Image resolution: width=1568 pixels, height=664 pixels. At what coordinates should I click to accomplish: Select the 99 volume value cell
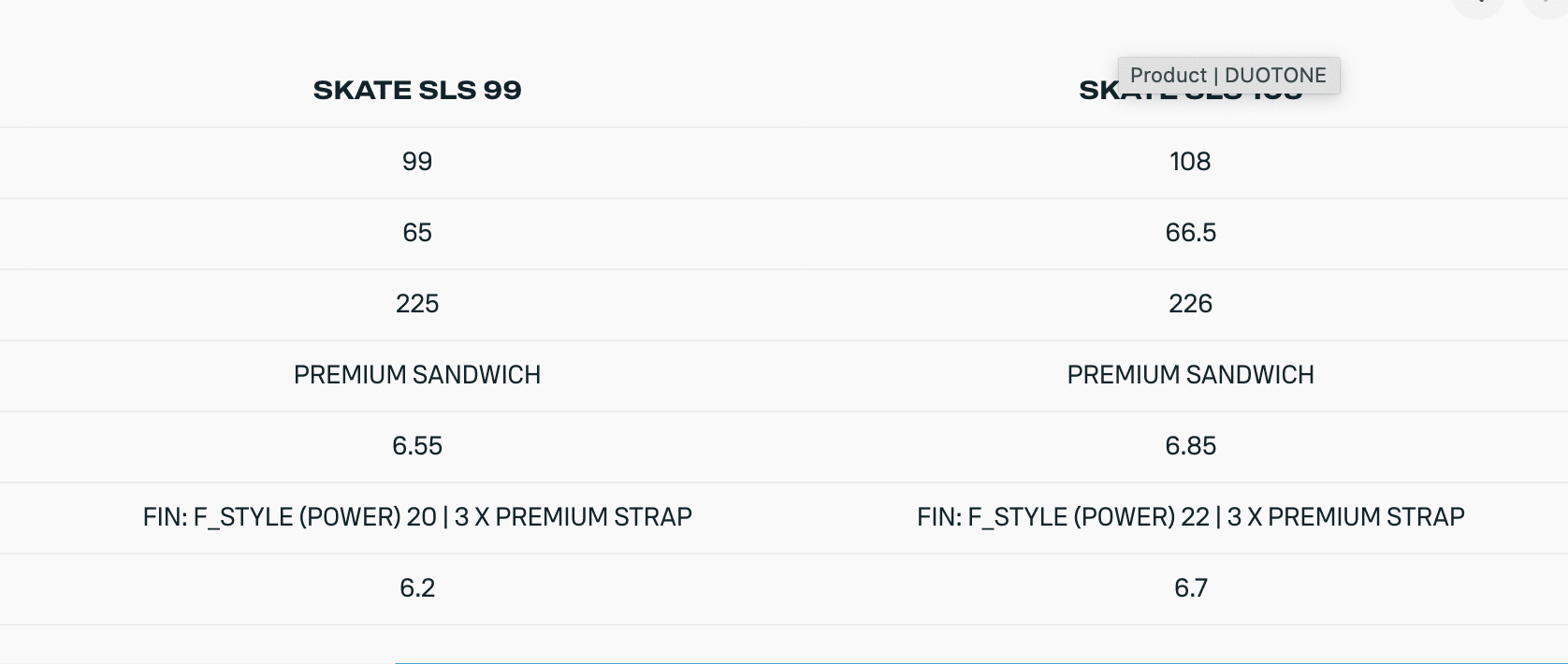pos(417,162)
